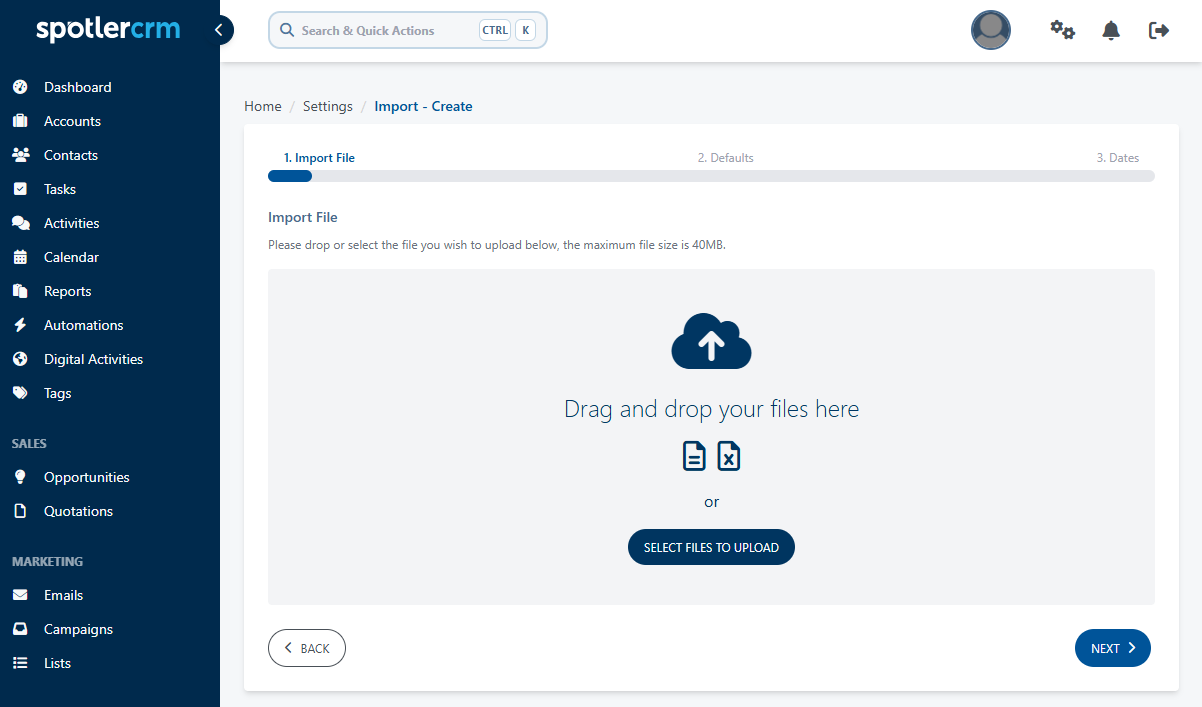Select step 3 Dates tab
1202x707 pixels.
pos(1118,158)
